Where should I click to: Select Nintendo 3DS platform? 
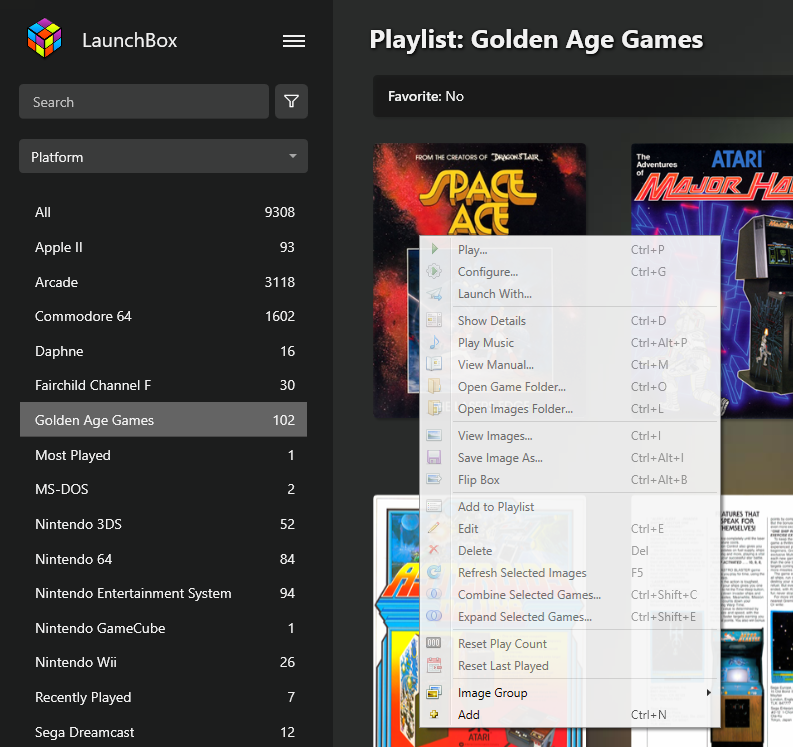pos(163,524)
